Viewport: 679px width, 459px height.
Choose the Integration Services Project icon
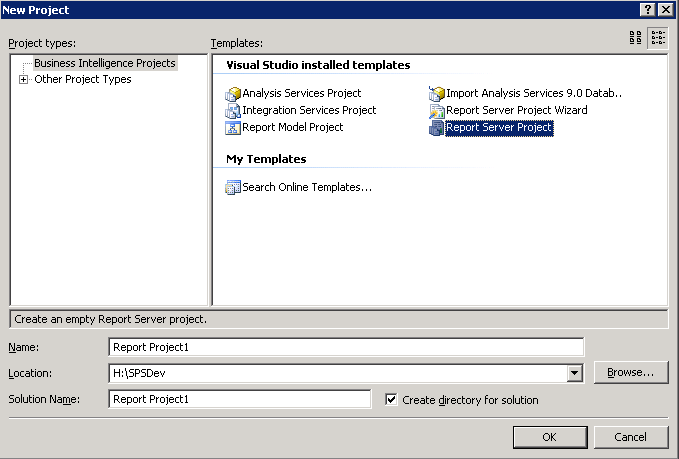tap(233, 111)
